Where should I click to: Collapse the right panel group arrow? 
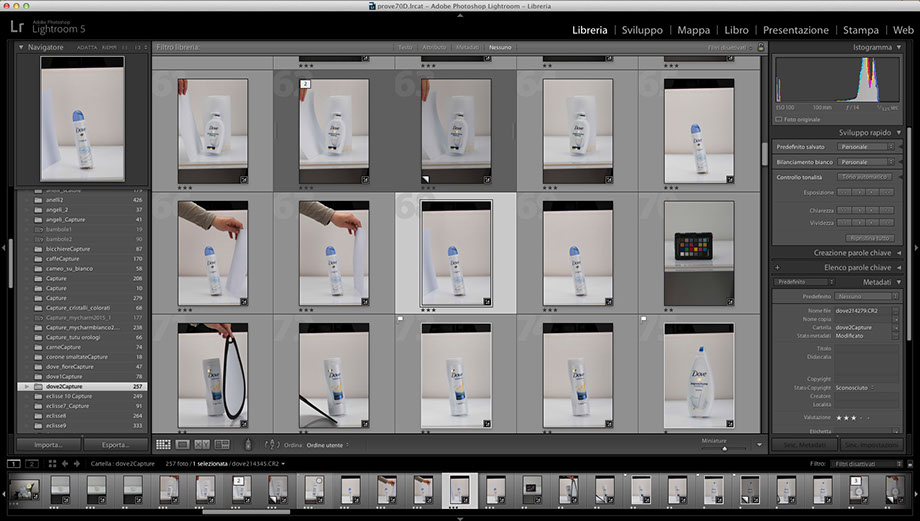click(x=916, y=248)
